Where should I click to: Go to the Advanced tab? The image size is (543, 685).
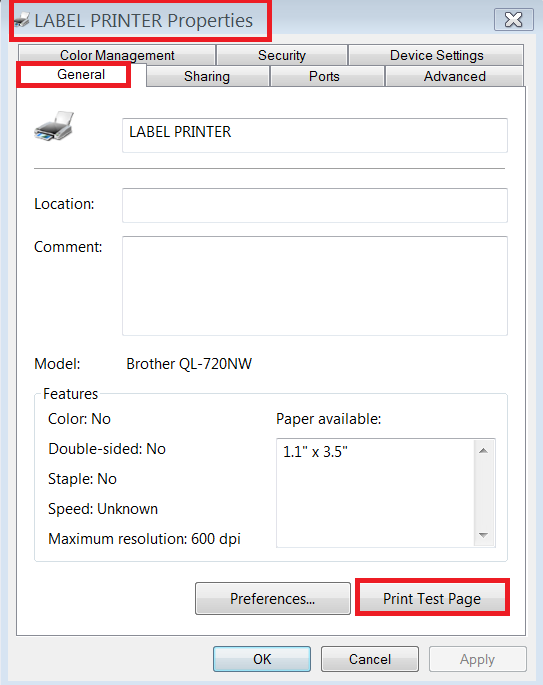[455, 76]
